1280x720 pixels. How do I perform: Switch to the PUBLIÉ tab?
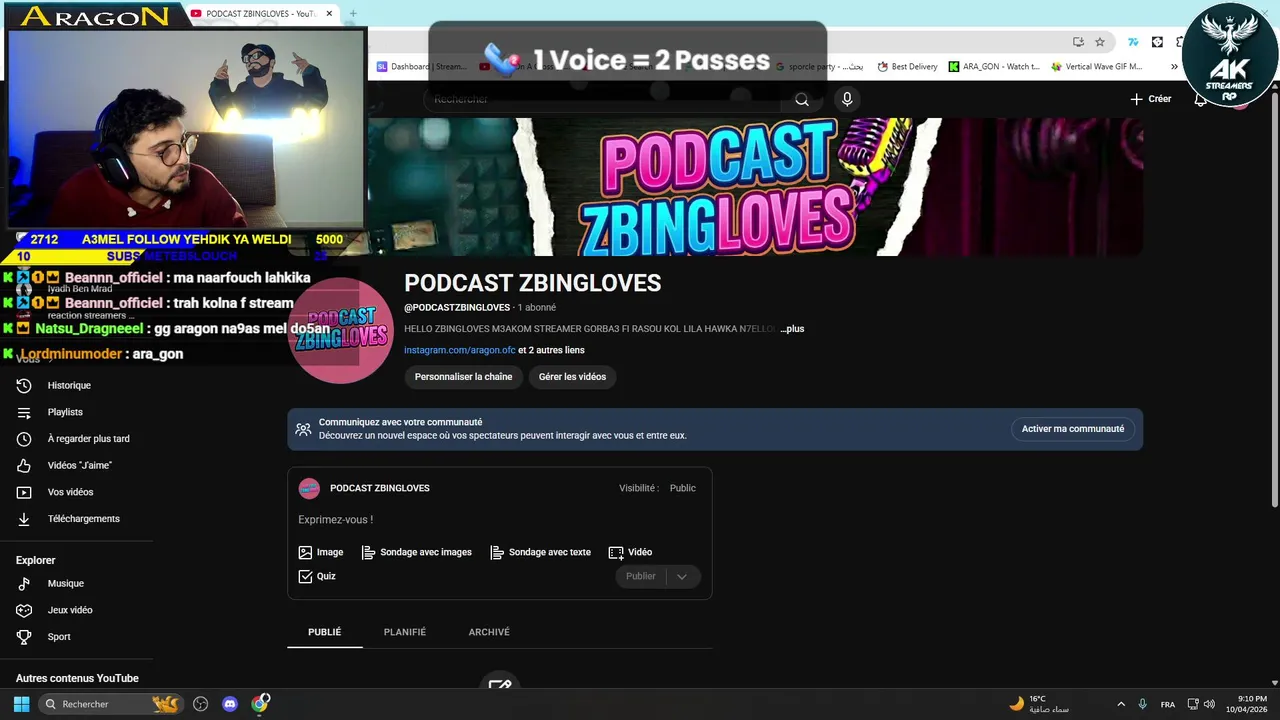(325, 632)
